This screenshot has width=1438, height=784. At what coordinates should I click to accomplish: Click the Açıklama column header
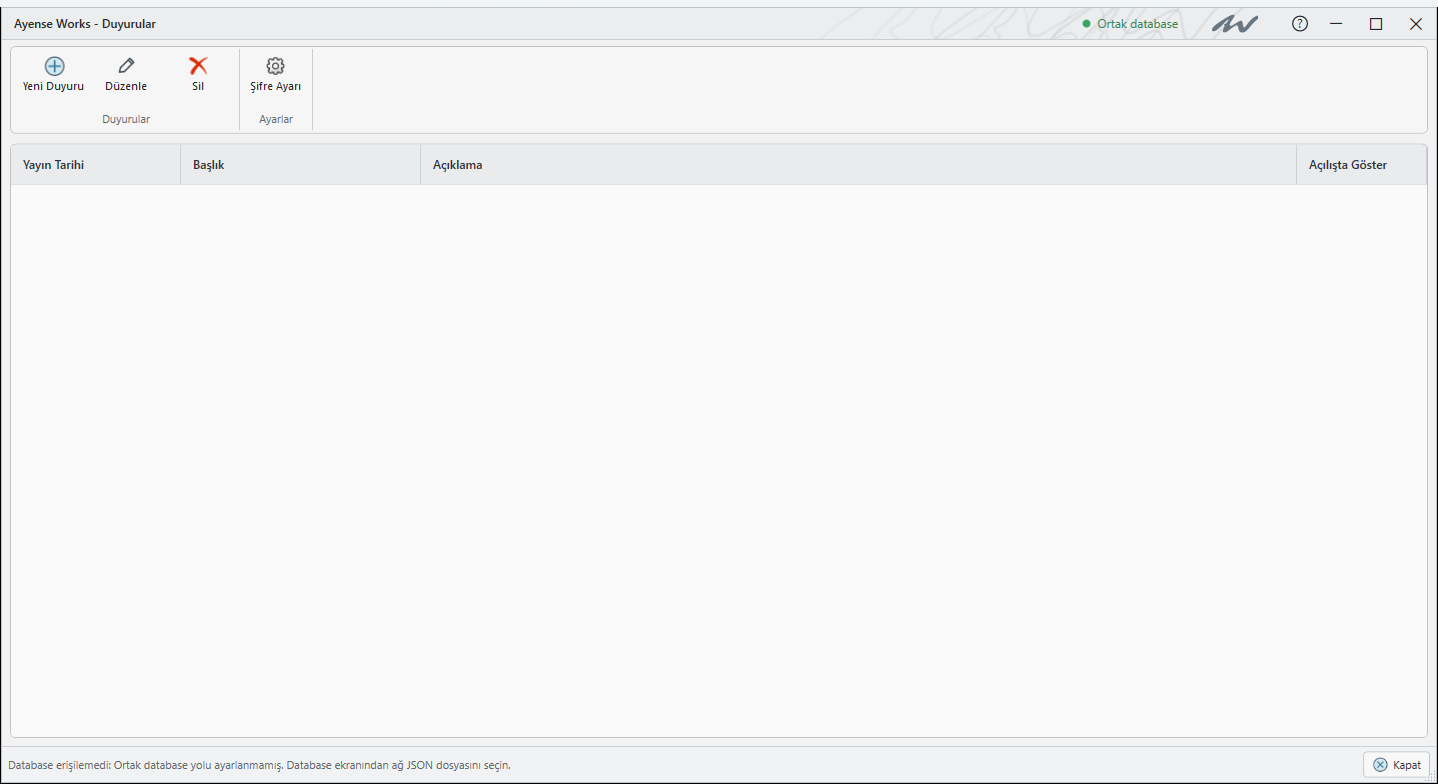click(x=859, y=165)
